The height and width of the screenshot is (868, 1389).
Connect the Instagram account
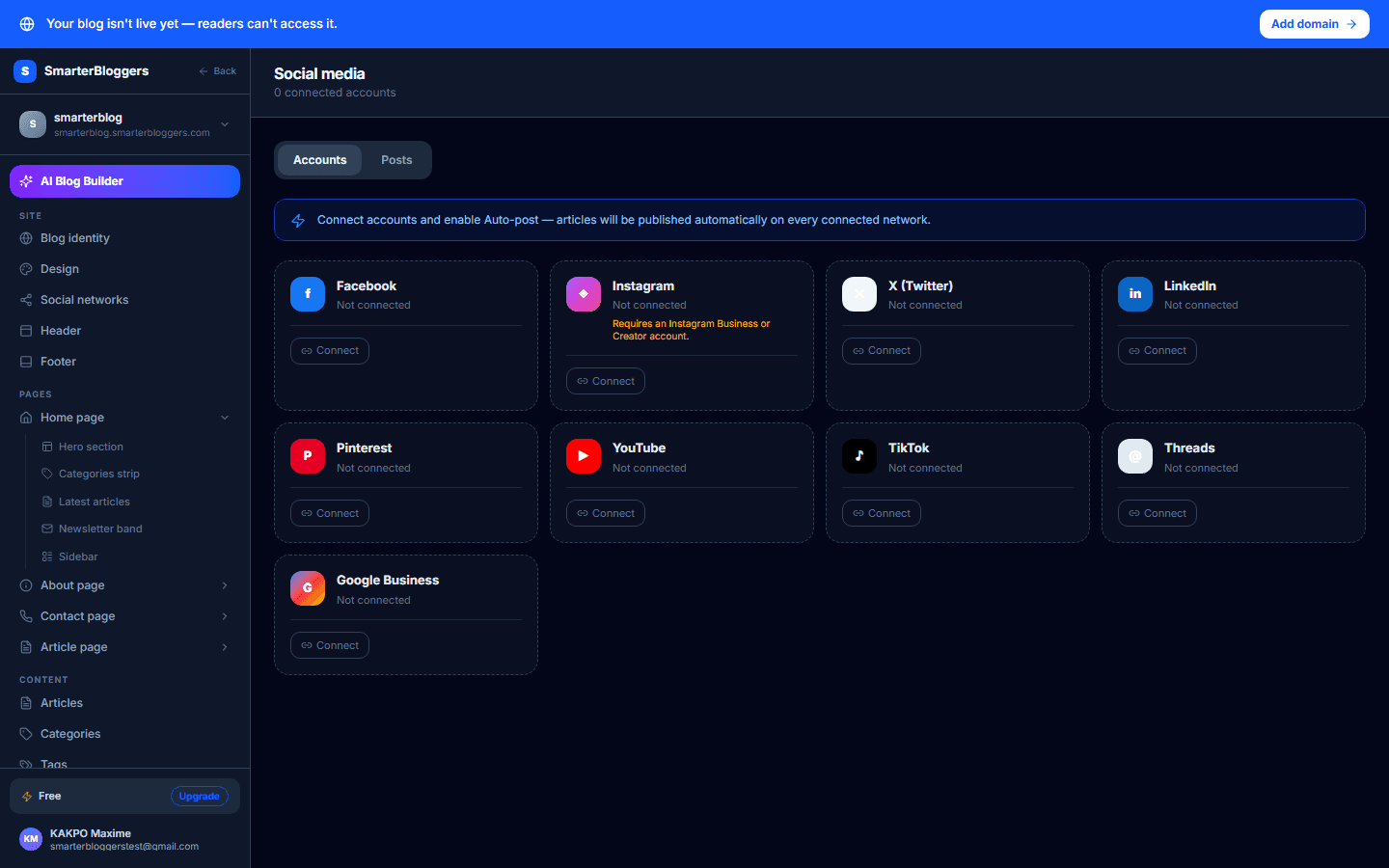(606, 381)
